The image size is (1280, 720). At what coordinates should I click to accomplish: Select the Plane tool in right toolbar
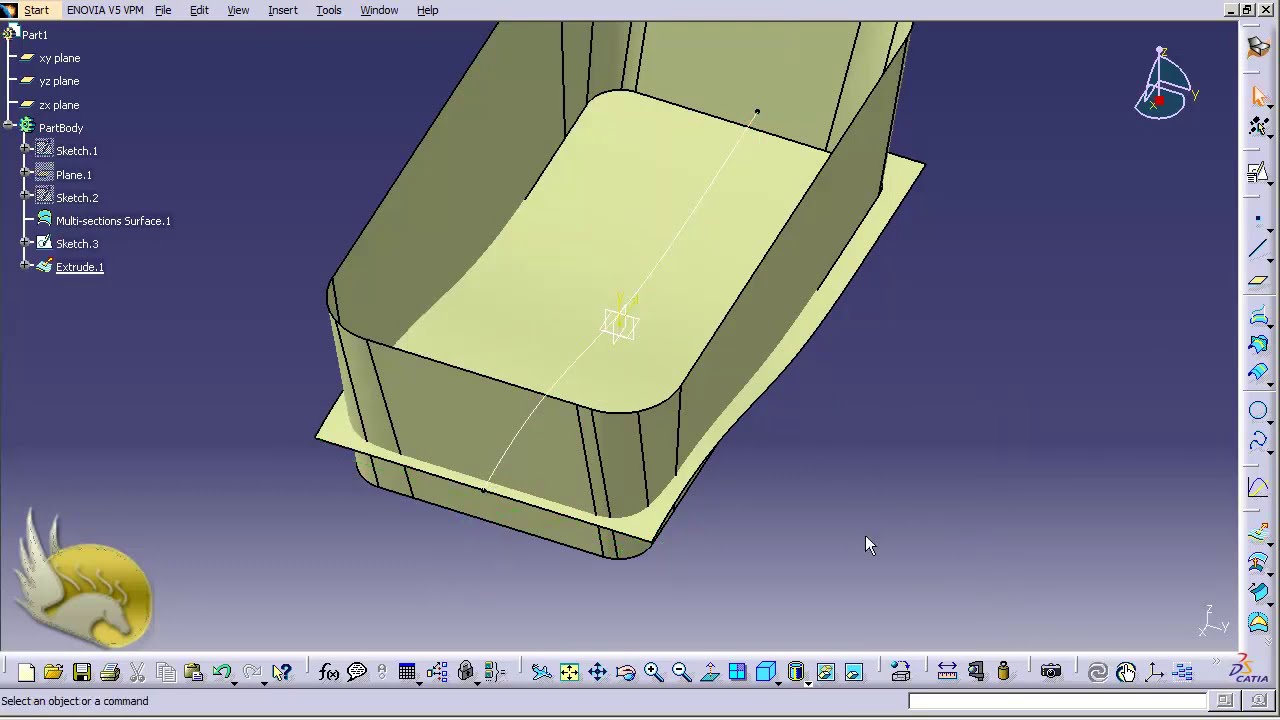tap(1258, 281)
